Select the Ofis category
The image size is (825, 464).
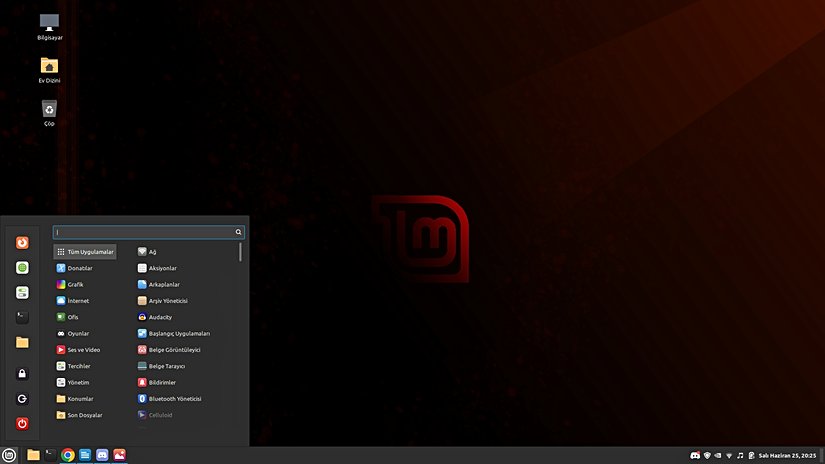85,317
